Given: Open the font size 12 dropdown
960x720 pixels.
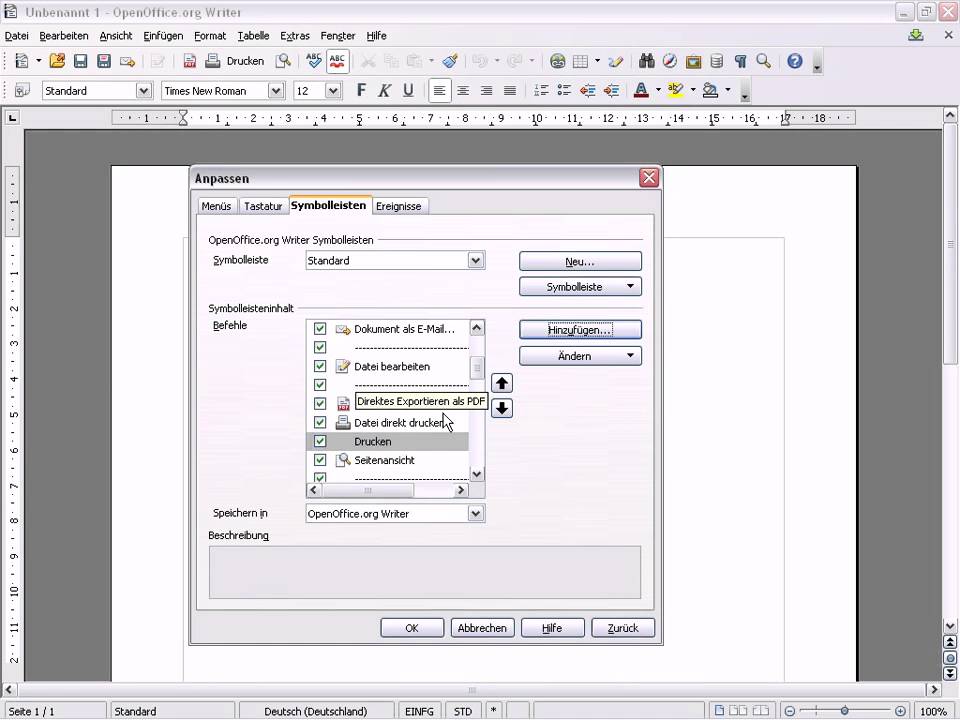Looking at the screenshot, I should coord(333,91).
